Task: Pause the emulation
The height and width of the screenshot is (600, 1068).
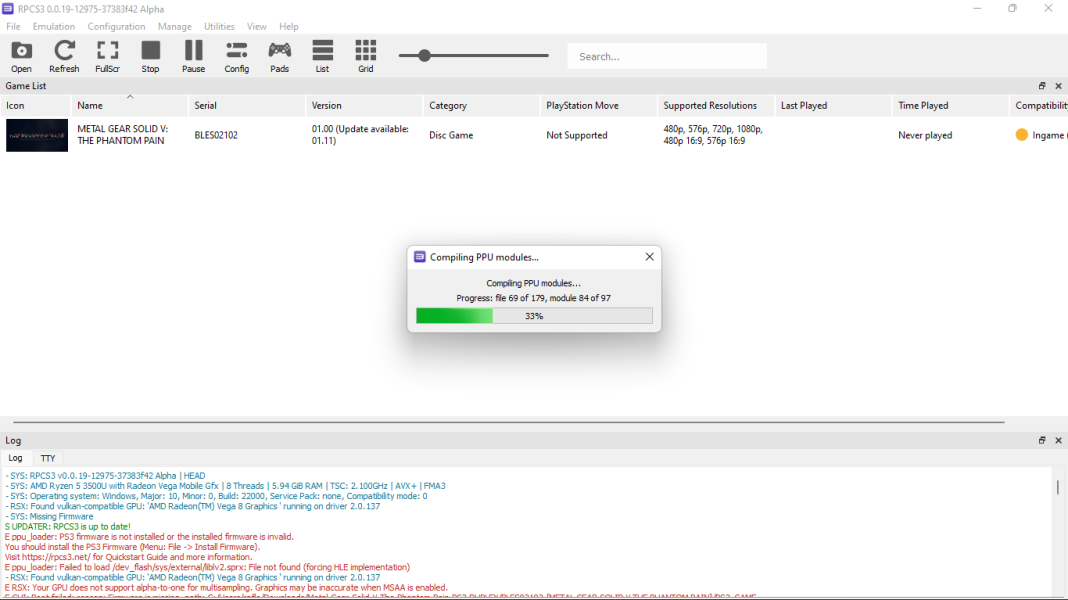Action: 193,56
